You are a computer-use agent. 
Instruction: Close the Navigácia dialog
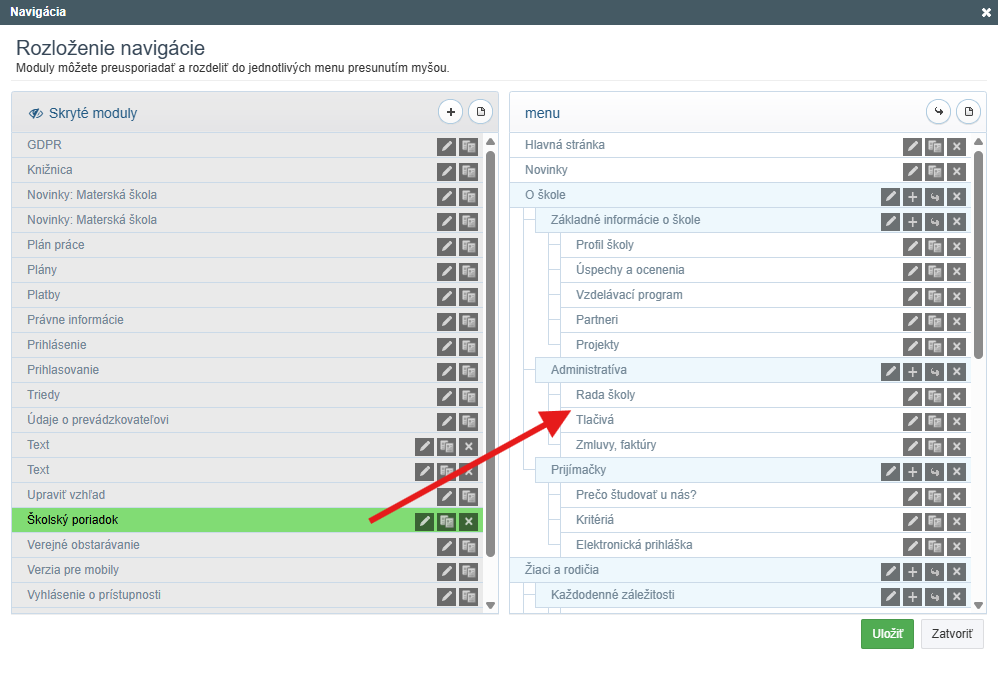[x=986, y=12]
